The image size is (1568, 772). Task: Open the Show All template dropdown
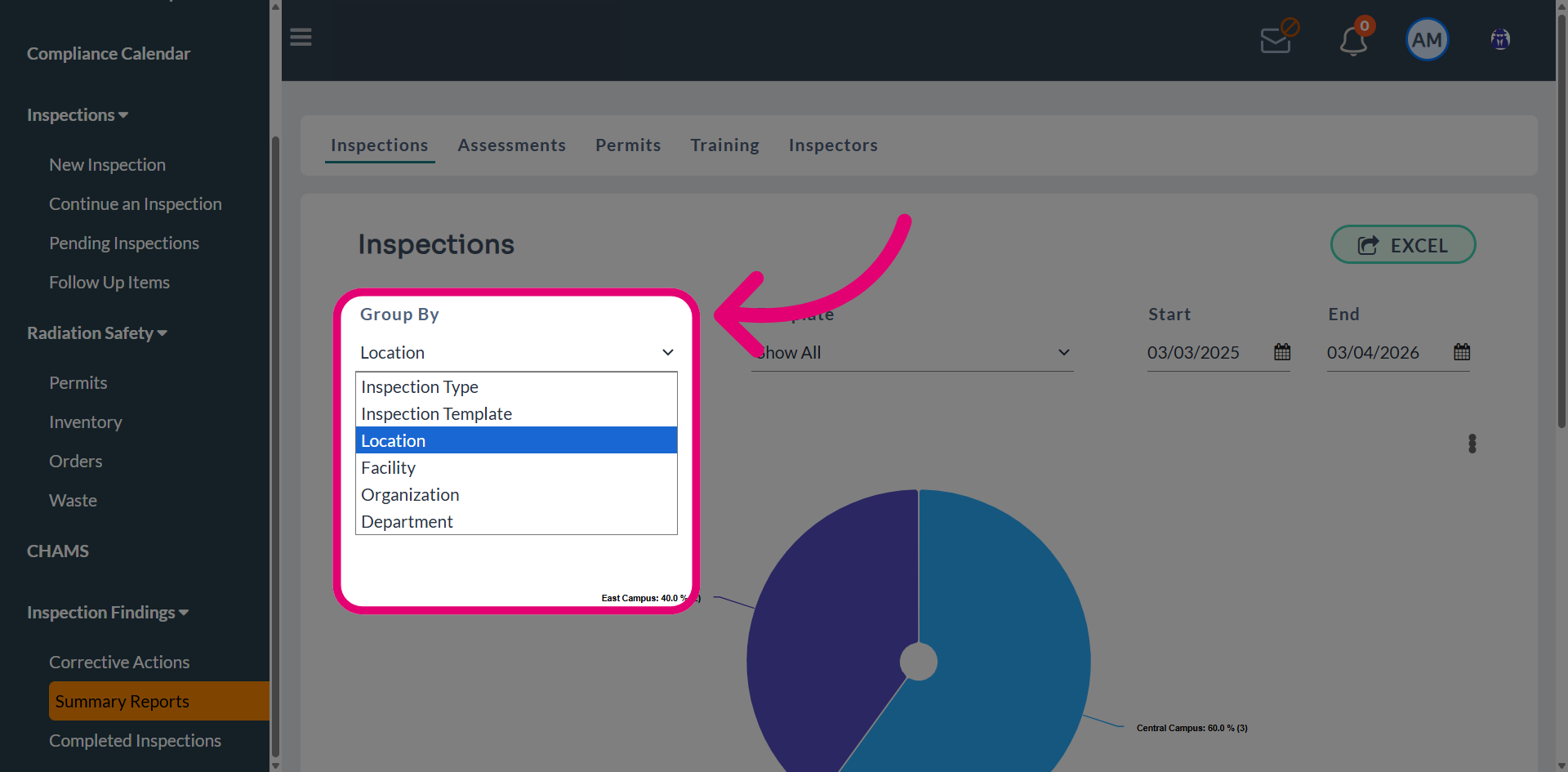click(912, 353)
